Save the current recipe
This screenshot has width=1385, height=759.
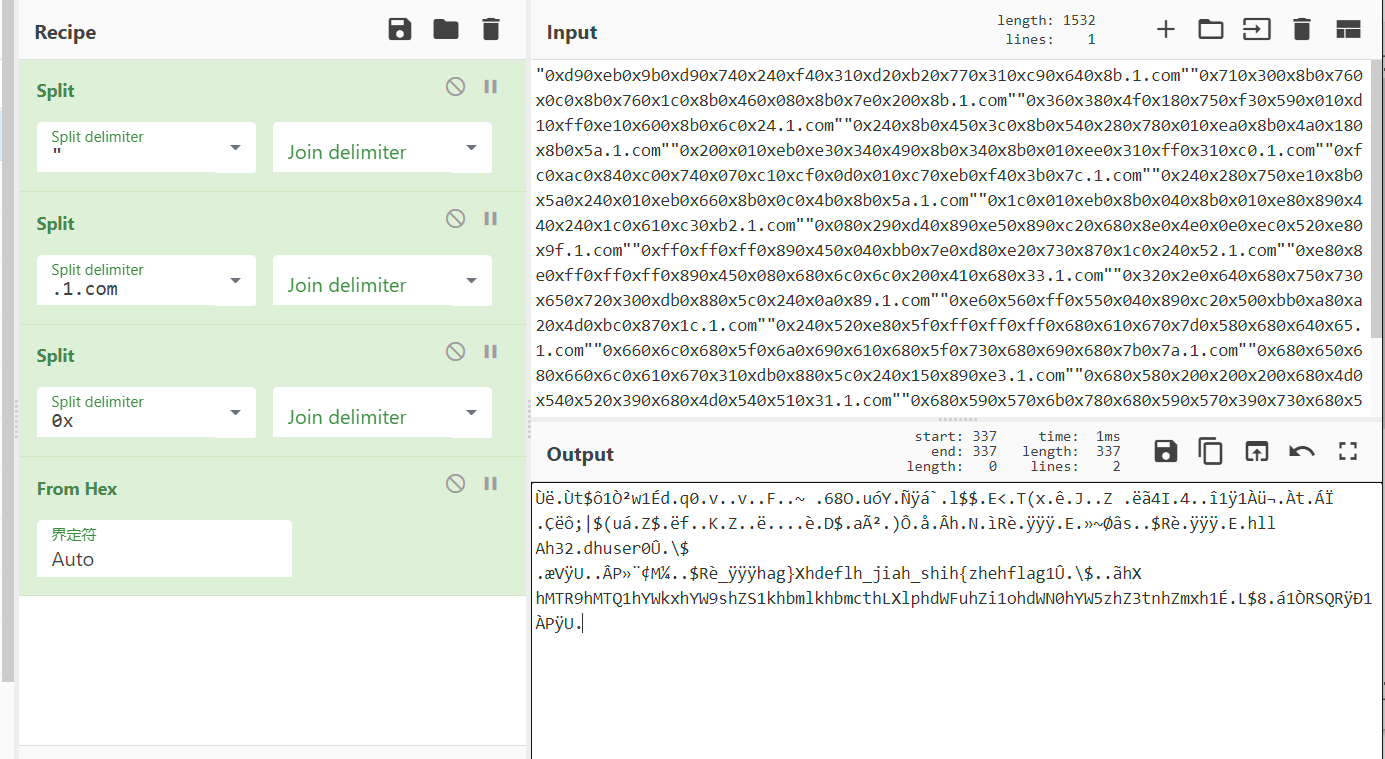click(400, 29)
